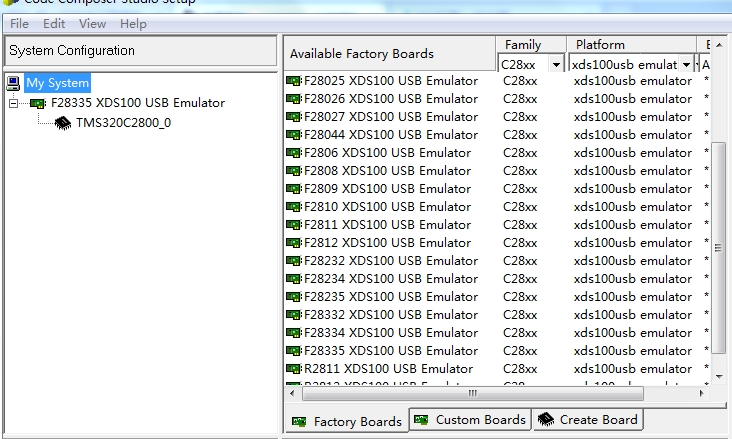Select My System in the tree
This screenshot has width=732, height=439.
(57, 83)
